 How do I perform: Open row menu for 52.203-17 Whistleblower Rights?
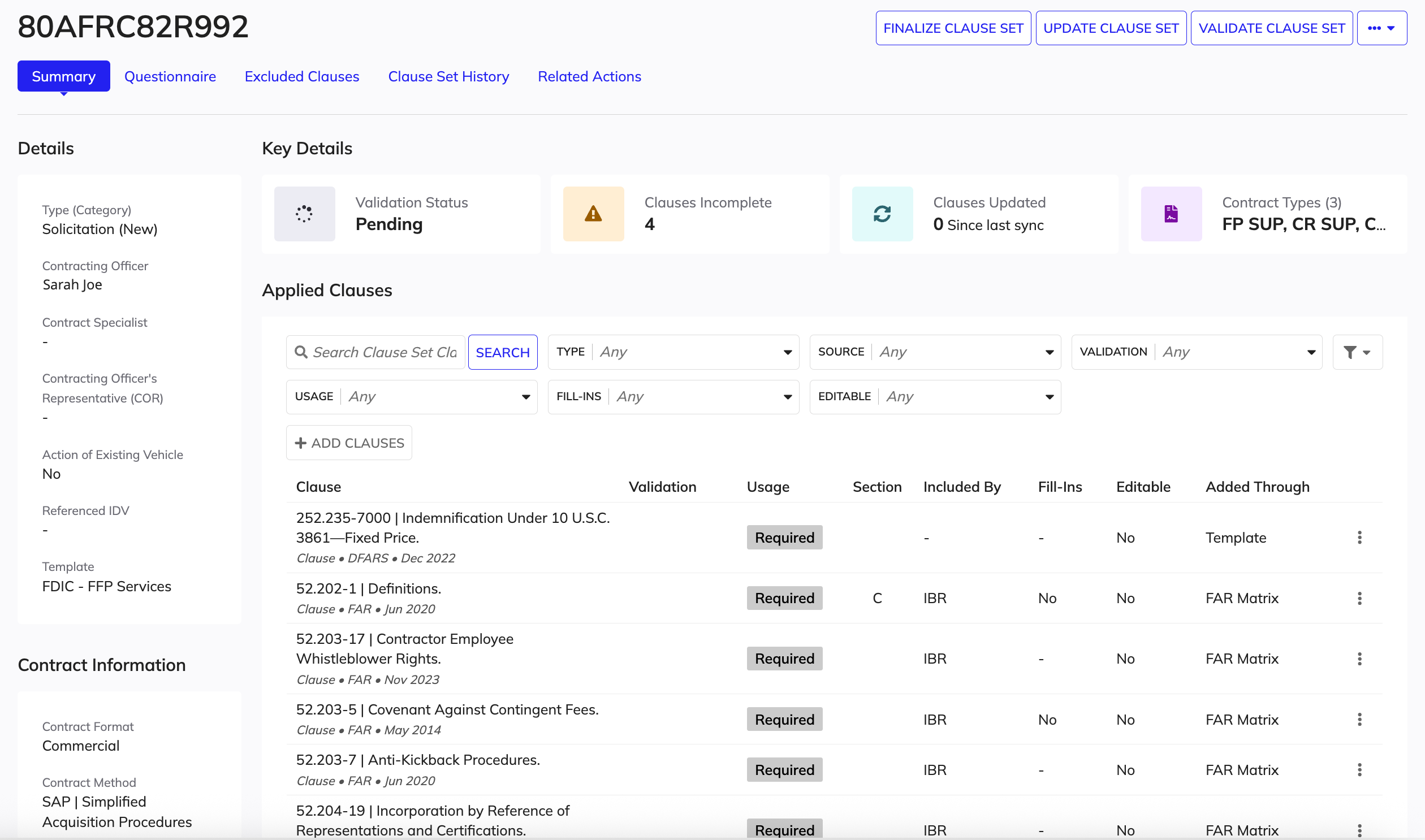[x=1359, y=659]
